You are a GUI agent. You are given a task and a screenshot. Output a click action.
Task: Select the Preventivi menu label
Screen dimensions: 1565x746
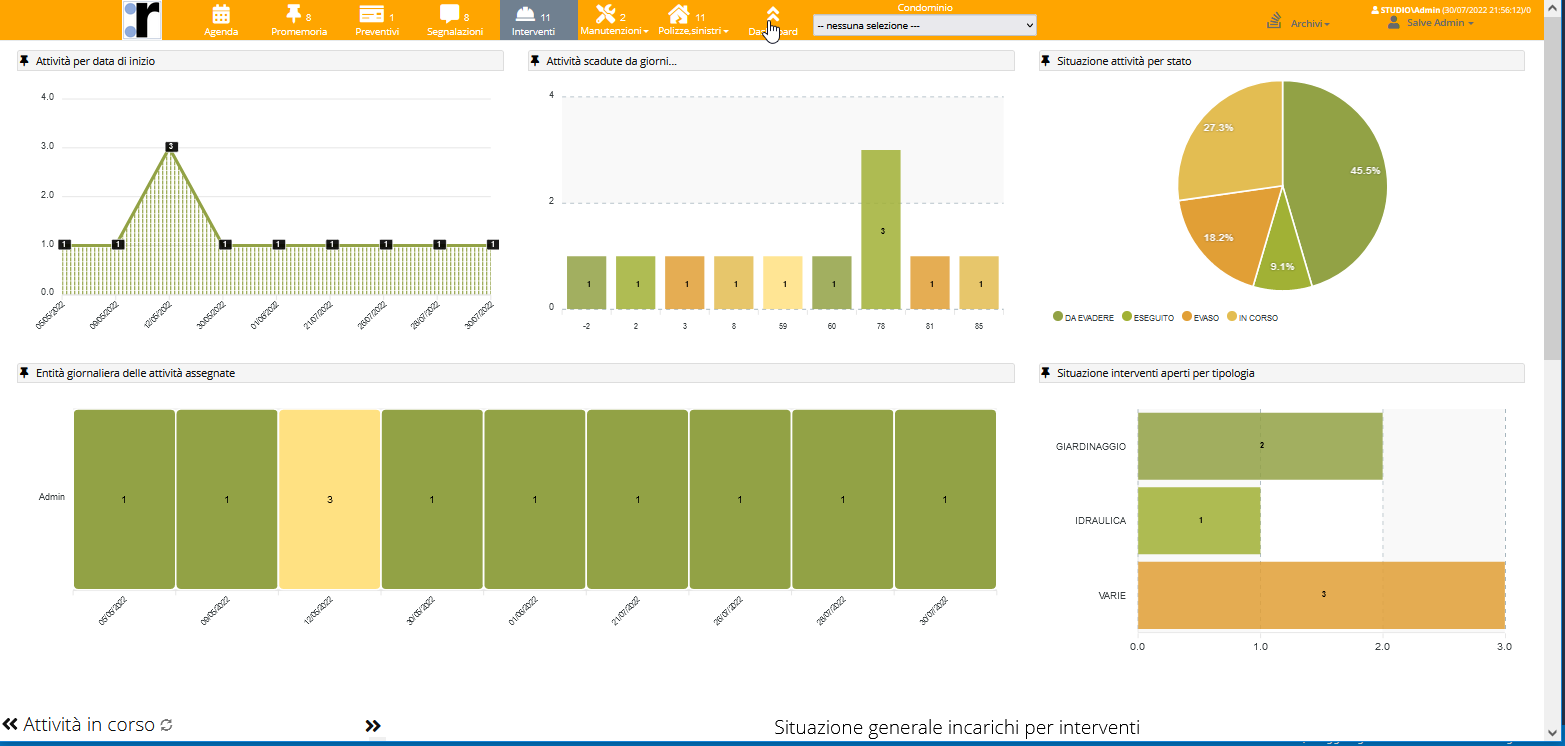pos(377,32)
